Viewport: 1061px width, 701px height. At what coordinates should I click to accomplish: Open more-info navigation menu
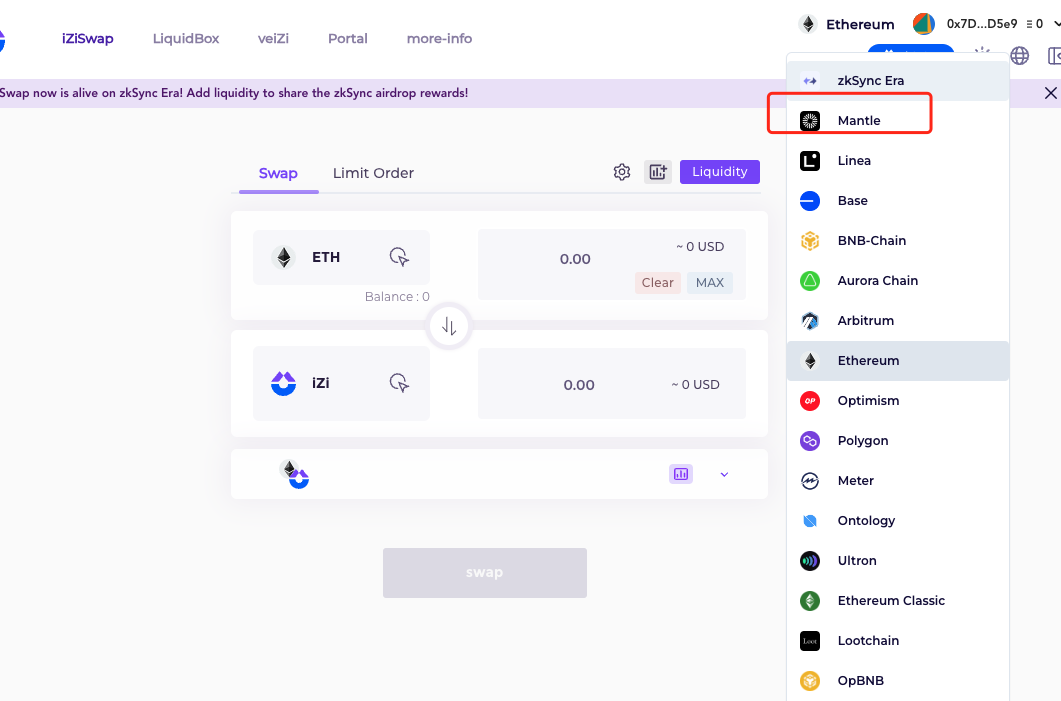(x=439, y=39)
